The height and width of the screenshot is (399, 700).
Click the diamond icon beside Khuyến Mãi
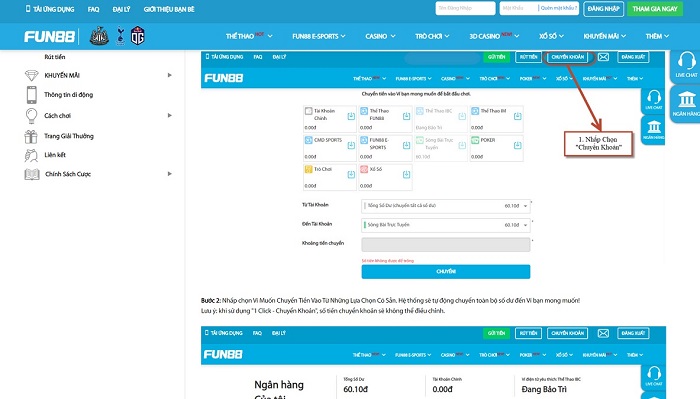(x=32, y=75)
